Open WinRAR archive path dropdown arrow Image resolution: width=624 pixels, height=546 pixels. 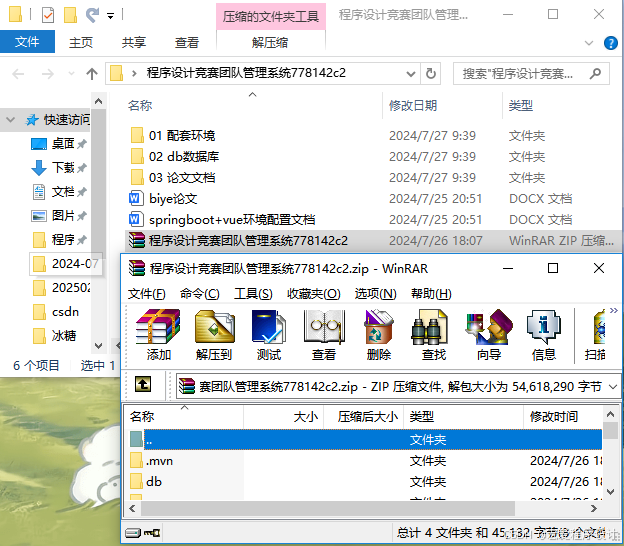613,386
